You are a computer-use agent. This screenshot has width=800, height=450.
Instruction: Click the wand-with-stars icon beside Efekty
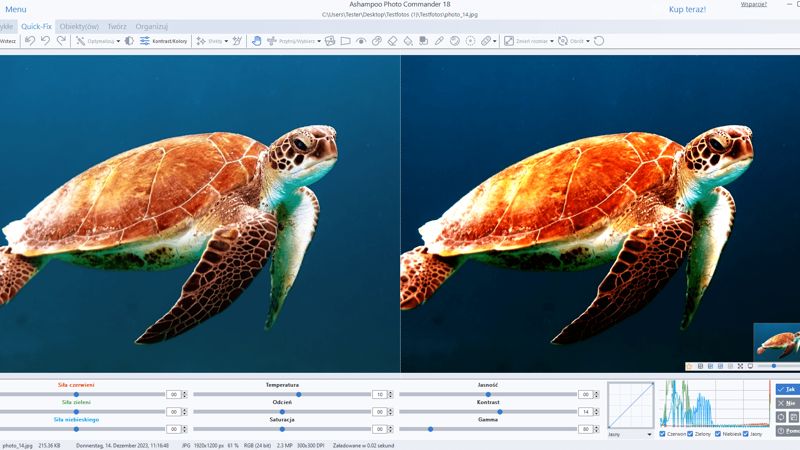[237, 41]
